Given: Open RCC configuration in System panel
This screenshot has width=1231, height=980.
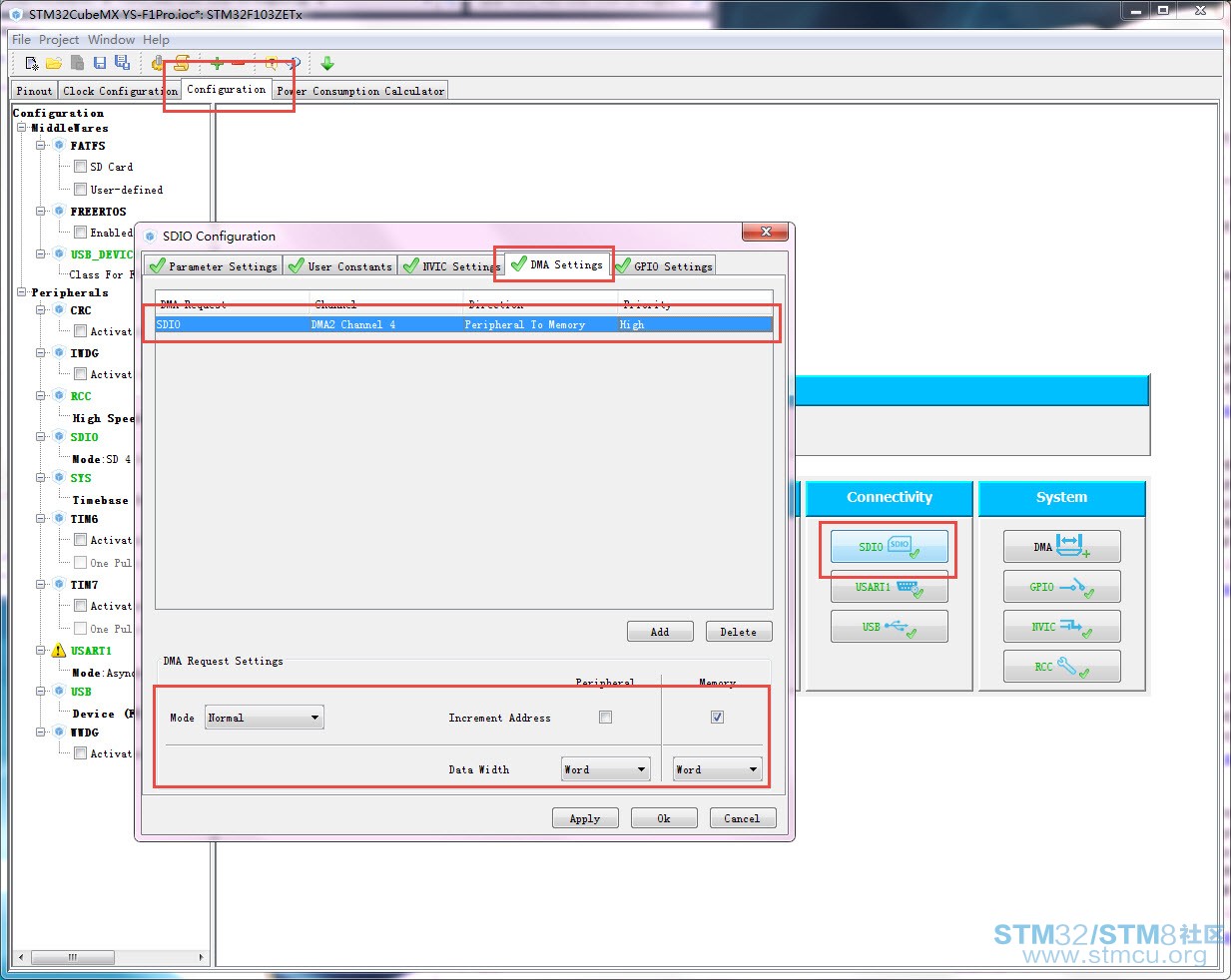Looking at the screenshot, I should tap(1062, 667).
